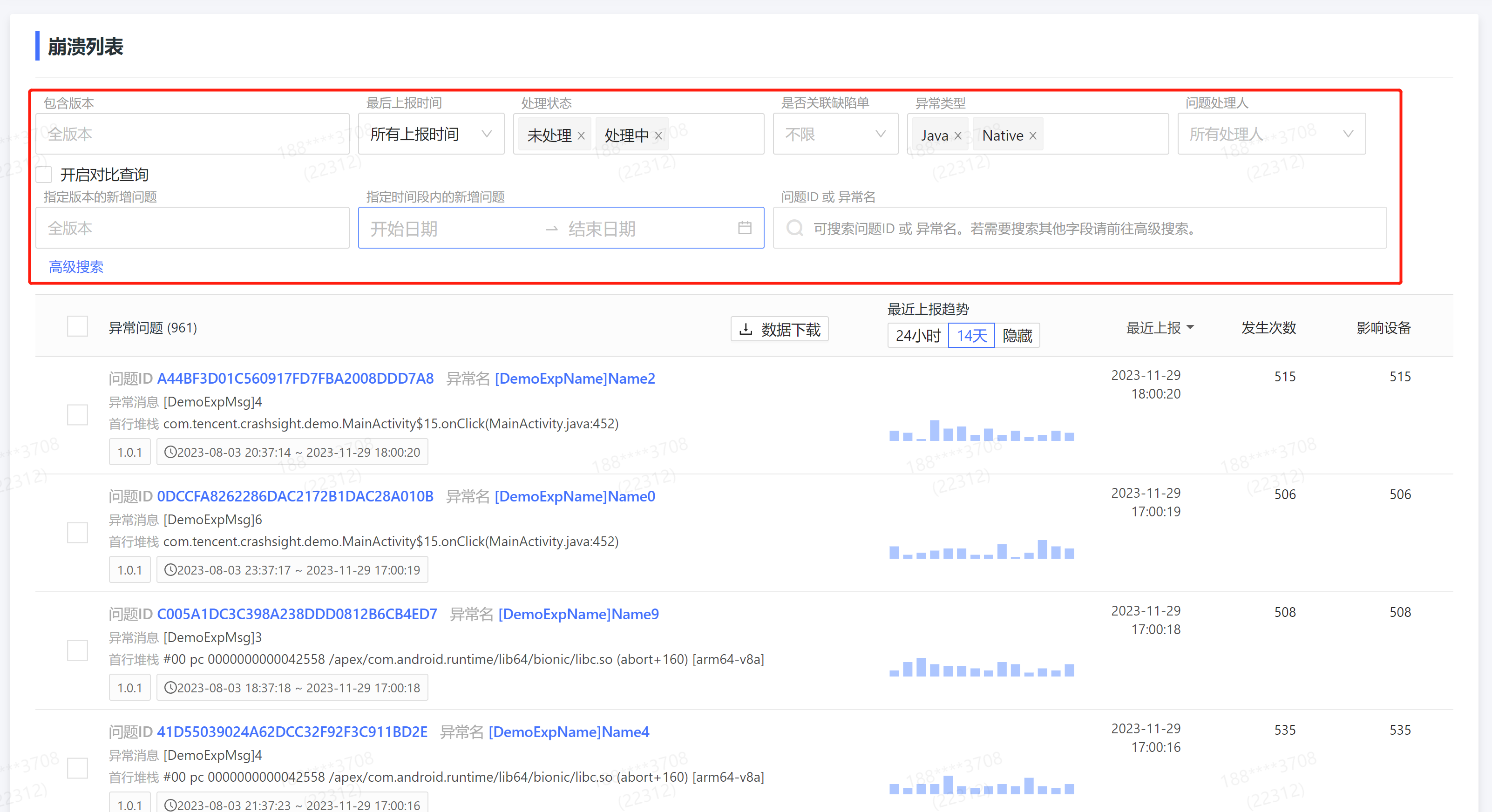Remove the 未处理 status tag
Image resolution: width=1492 pixels, height=812 pixels.
tap(581, 135)
